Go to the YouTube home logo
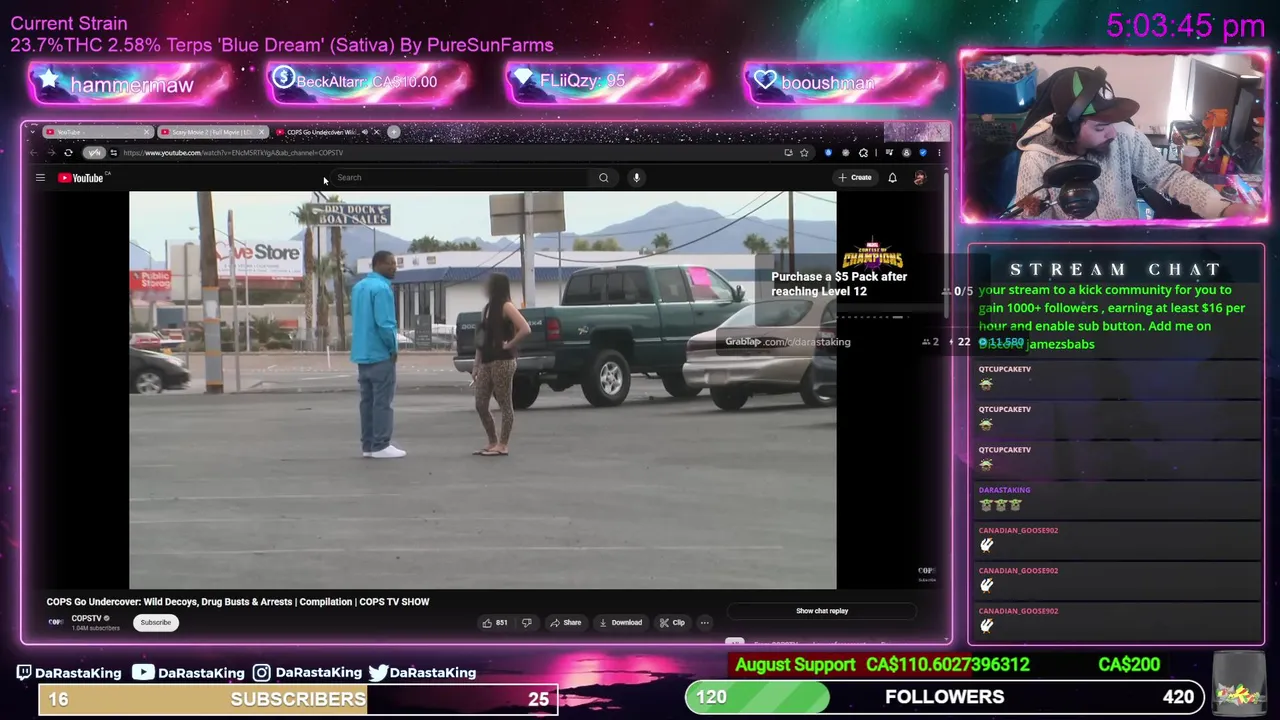This screenshot has height=720, width=1280. tap(81, 178)
